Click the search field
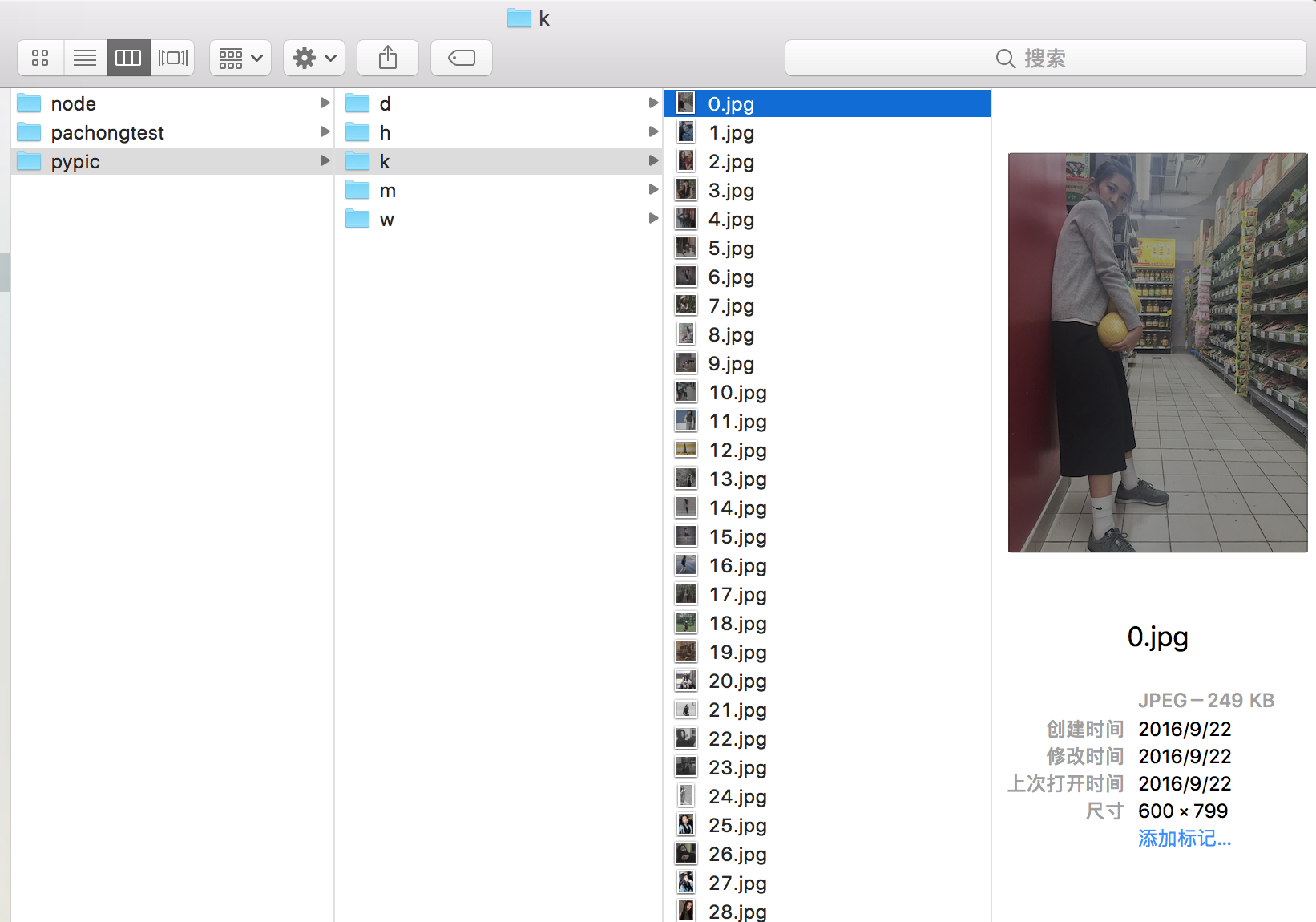 pyautogui.click(x=1046, y=58)
